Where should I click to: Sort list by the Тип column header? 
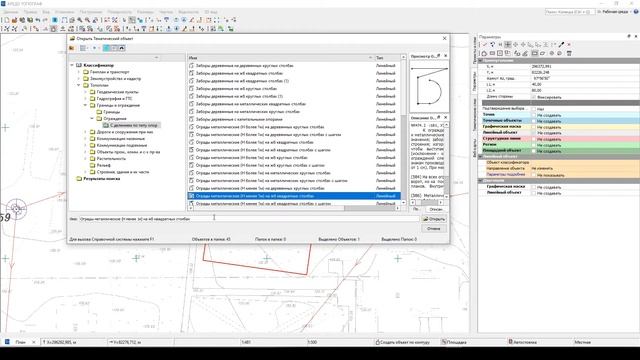pos(386,58)
